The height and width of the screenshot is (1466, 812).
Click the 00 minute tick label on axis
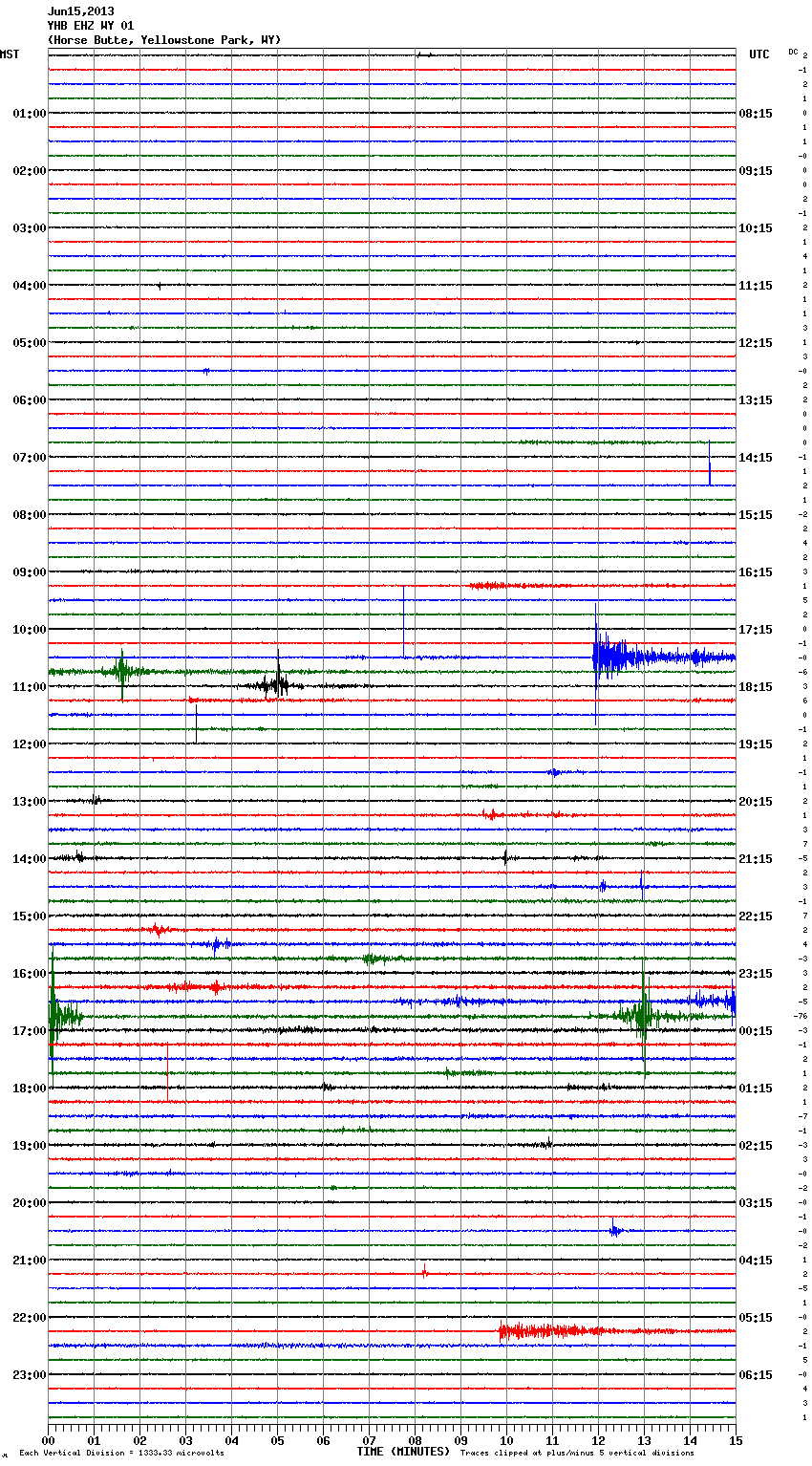point(49,1440)
